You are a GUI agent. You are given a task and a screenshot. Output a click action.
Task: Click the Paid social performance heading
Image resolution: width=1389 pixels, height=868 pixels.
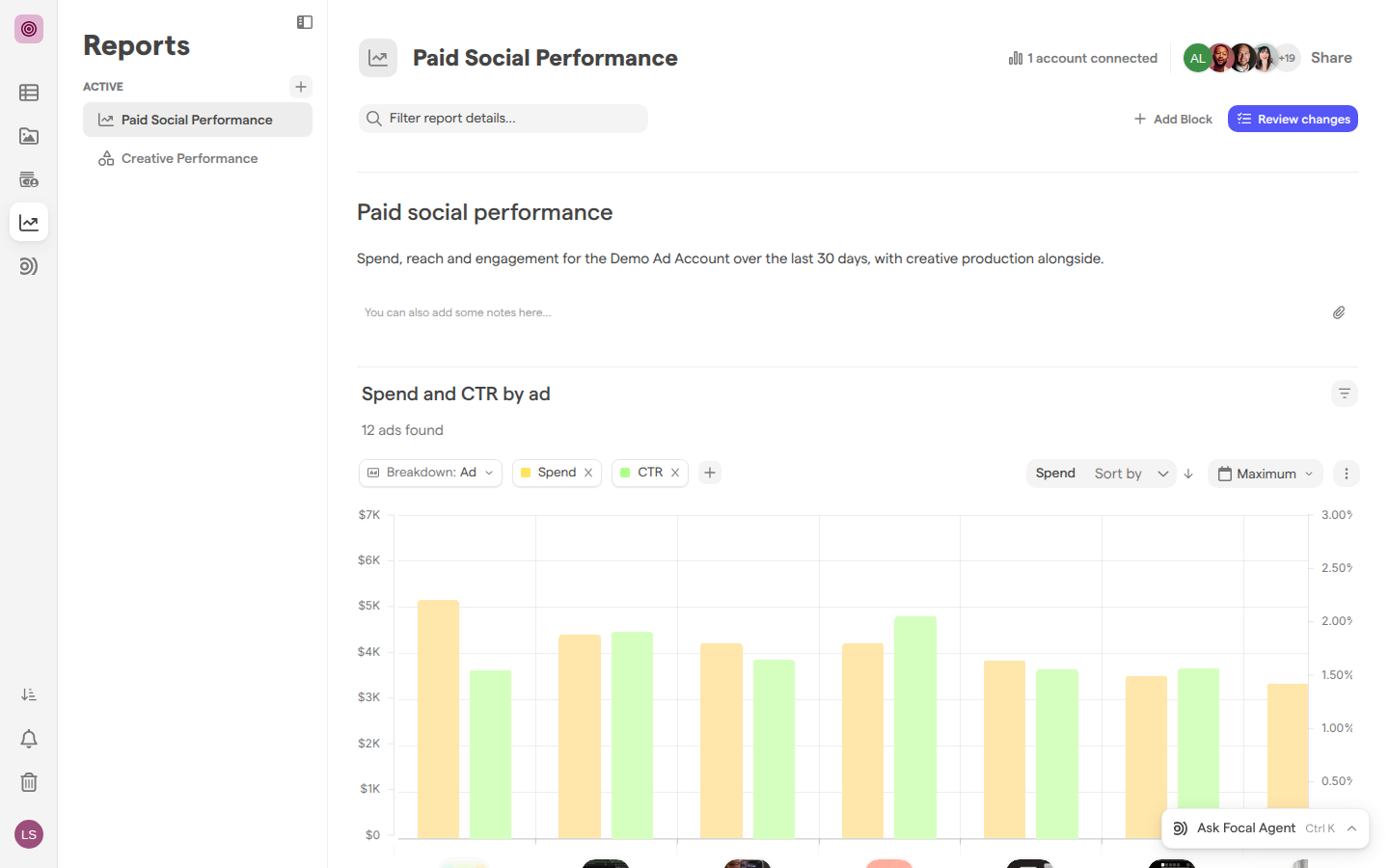point(485,212)
